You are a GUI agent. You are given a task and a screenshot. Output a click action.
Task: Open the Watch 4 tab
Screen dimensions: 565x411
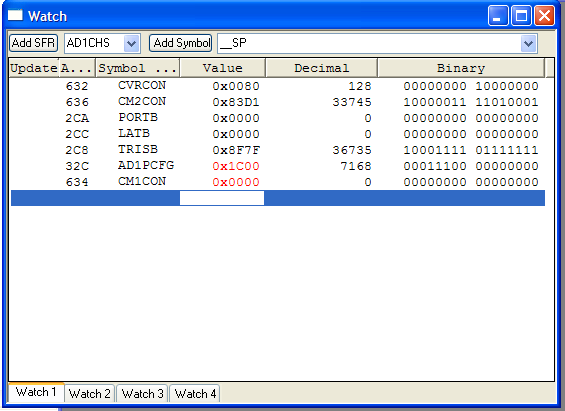pos(195,393)
